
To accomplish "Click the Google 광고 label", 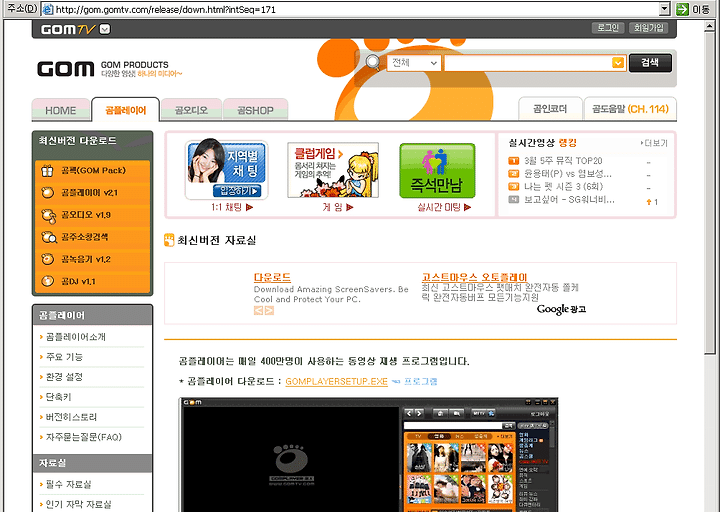I will [561, 309].
